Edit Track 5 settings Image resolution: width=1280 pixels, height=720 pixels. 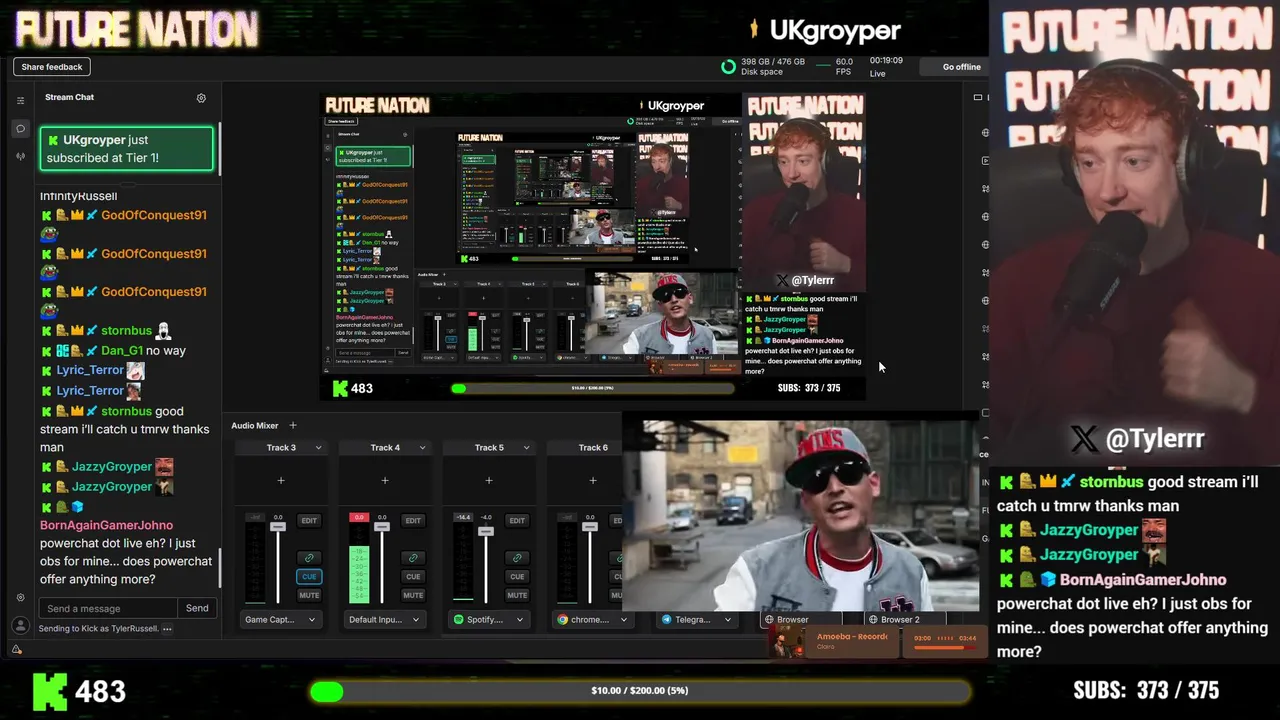[517, 521]
